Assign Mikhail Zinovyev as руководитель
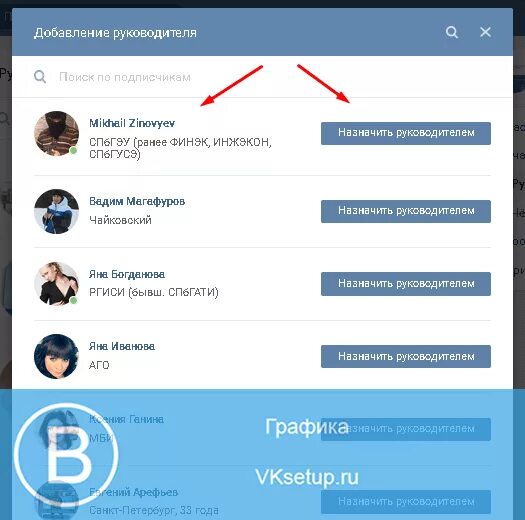 pos(406,133)
